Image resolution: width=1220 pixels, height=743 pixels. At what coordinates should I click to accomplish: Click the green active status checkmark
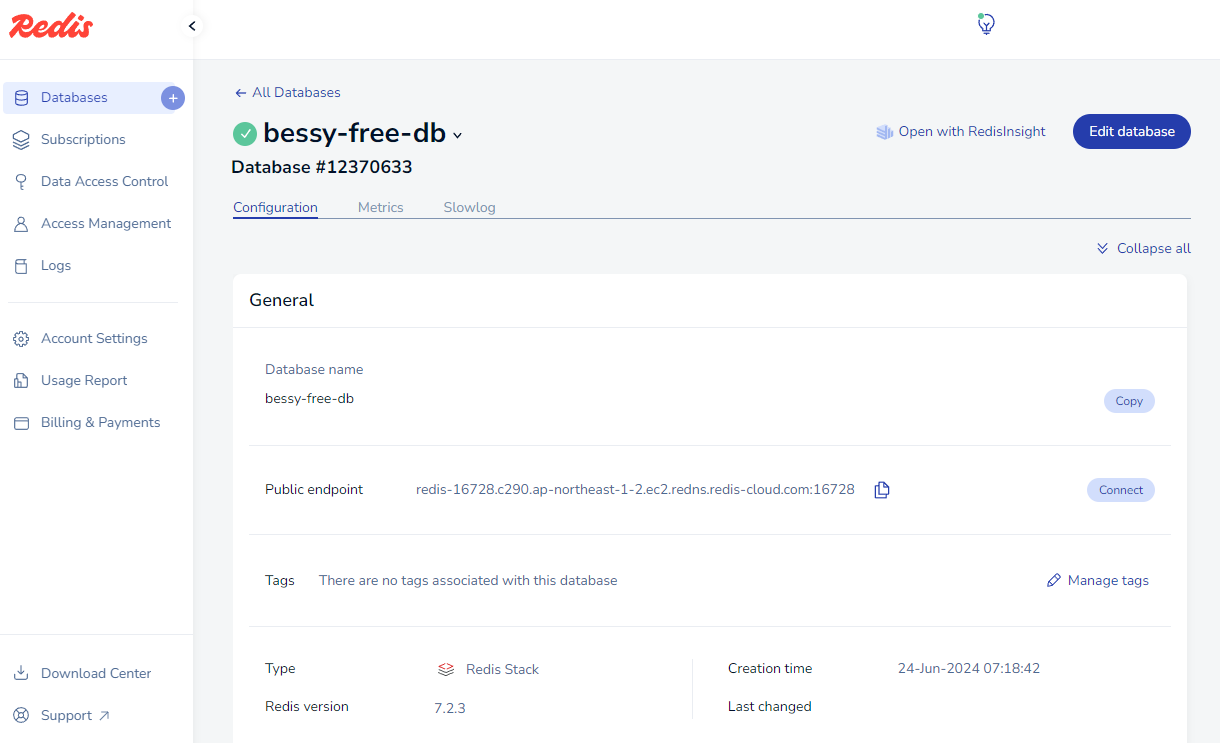[x=245, y=133]
